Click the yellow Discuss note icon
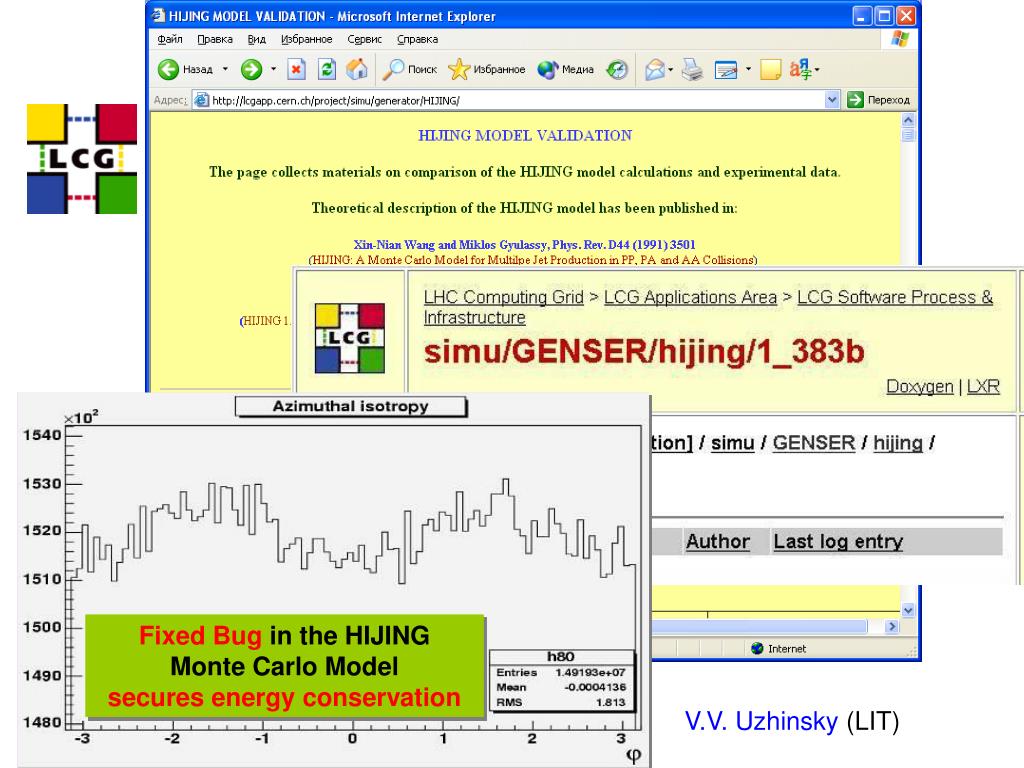 771,69
